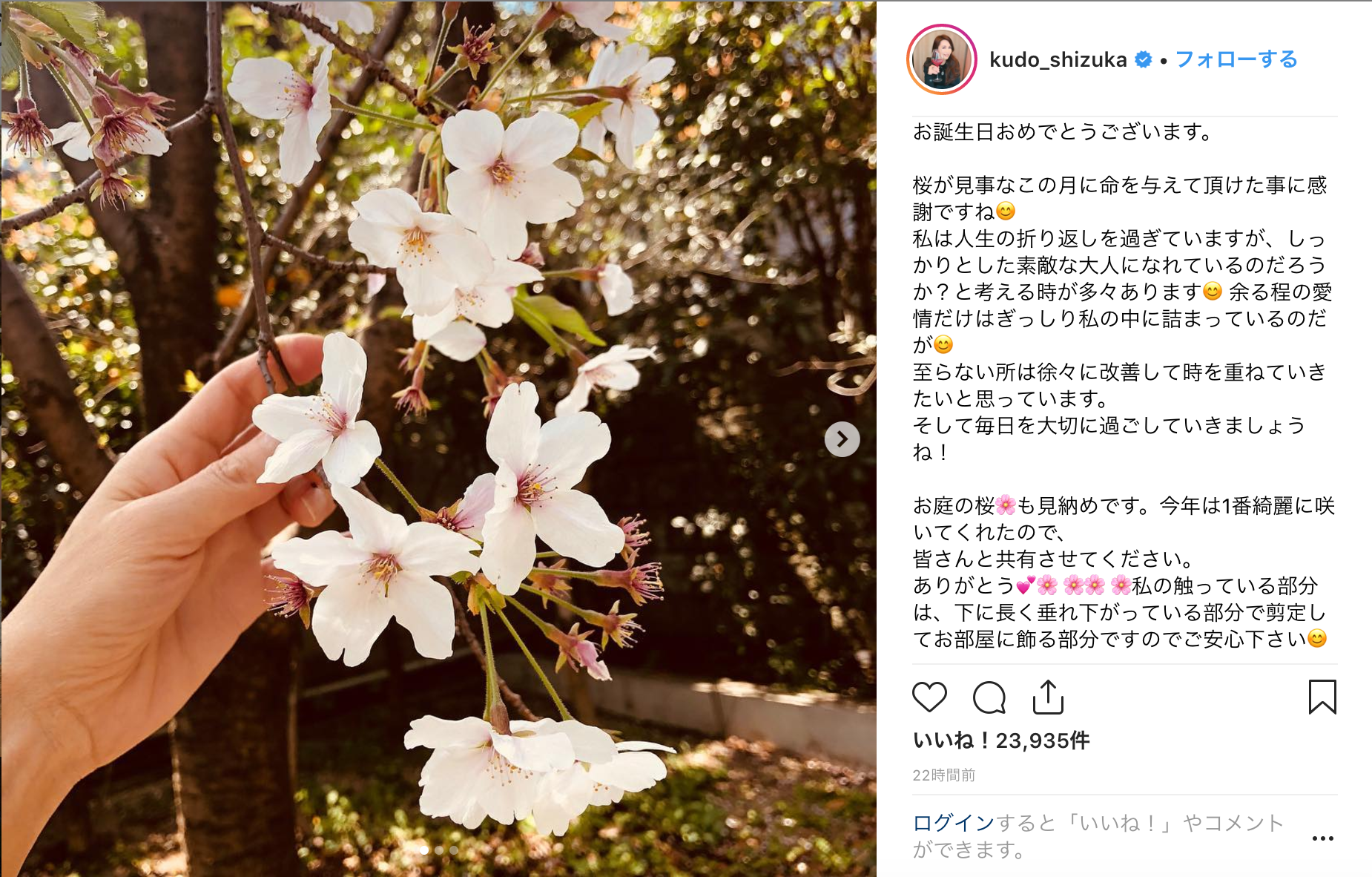Open the three-dot more options menu
This screenshot has width=1372, height=877.
(1322, 838)
